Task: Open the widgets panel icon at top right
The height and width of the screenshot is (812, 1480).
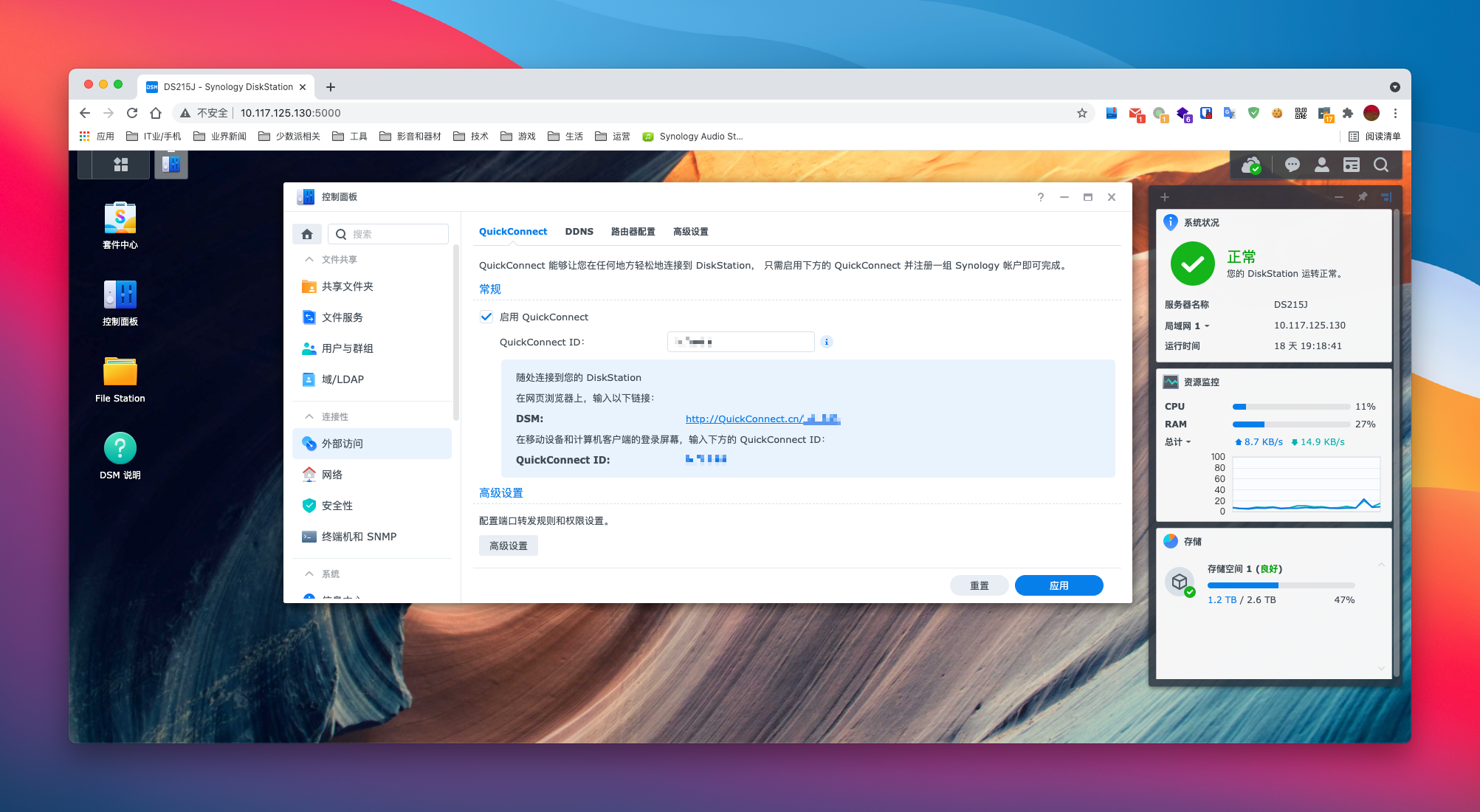Action: (1351, 165)
